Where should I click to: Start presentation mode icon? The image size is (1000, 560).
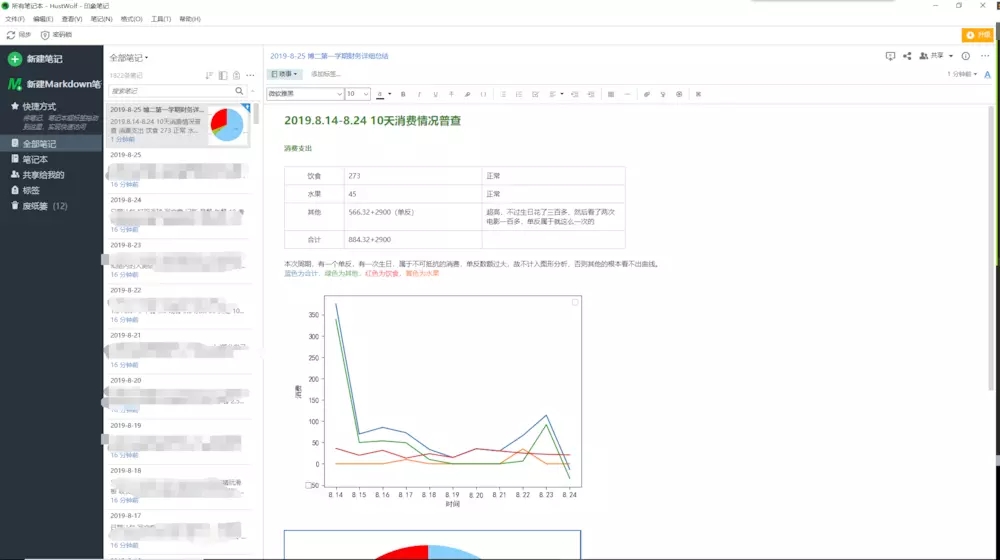point(890,56)
